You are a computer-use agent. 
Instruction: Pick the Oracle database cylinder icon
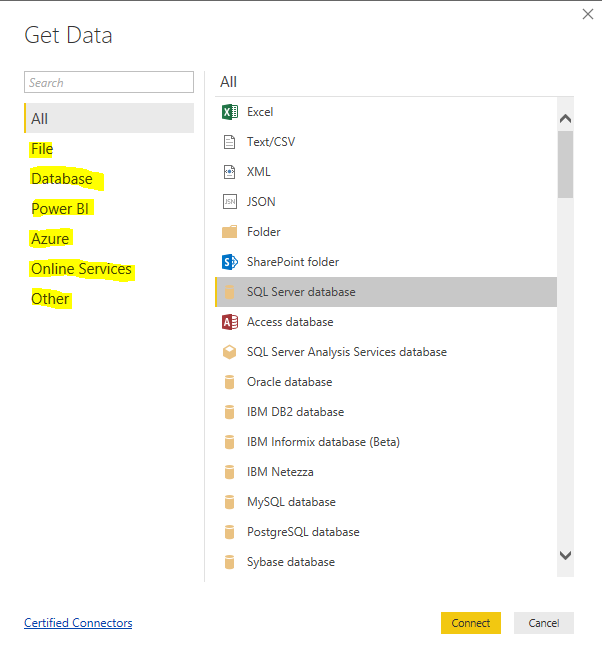pyautogui.click(x=229, y=382)
